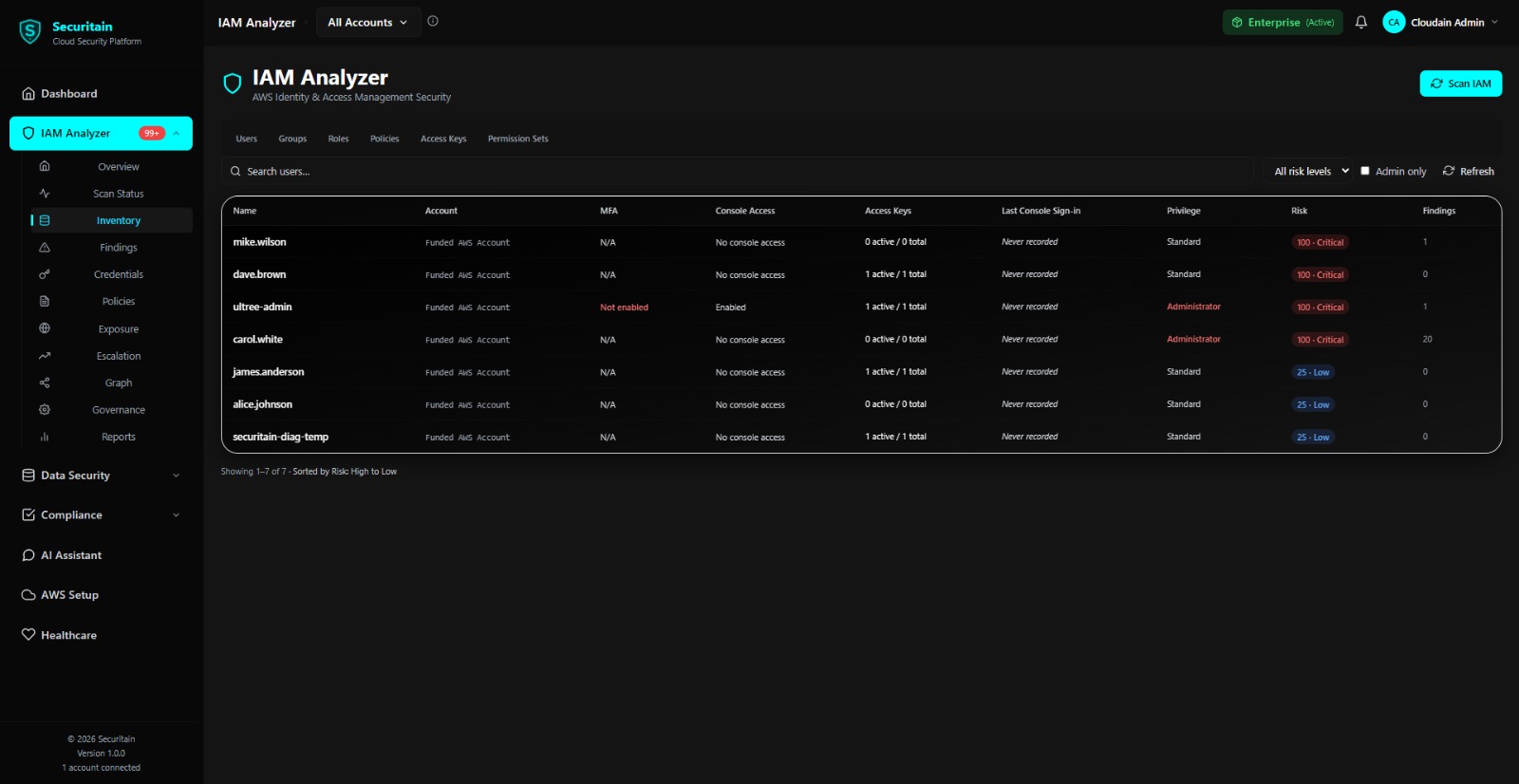Click the 99+ badge on IAM Analyzer
Image resolution: width=1519 pixels, height=784 pixels.
pos(152,133)
